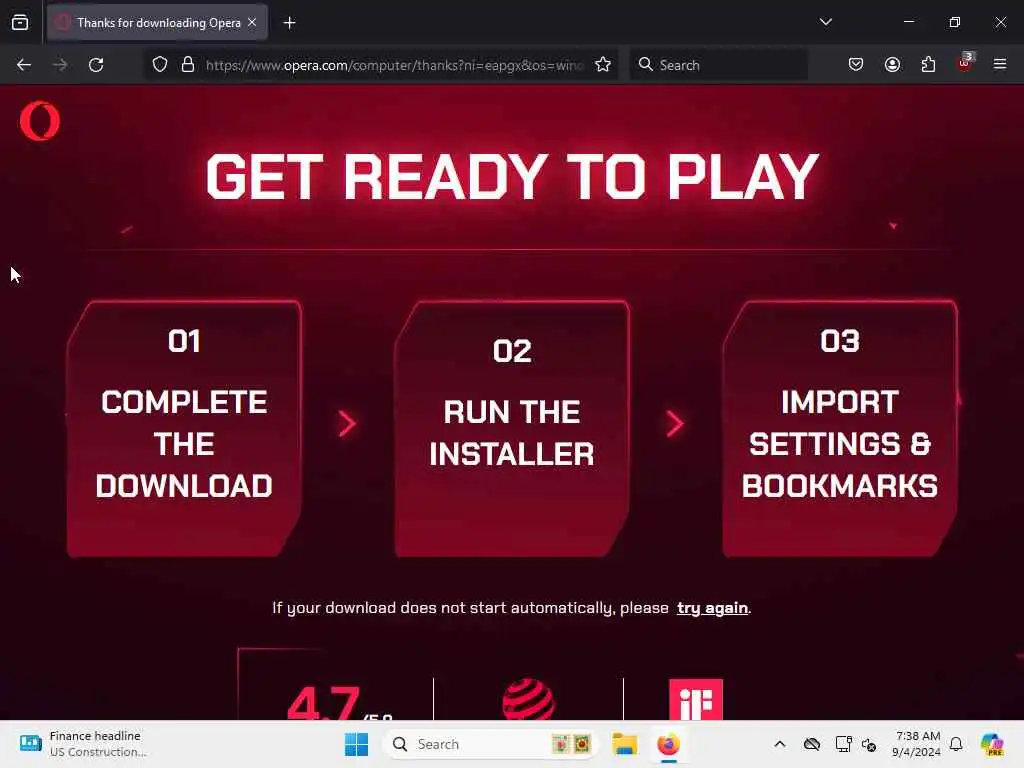Open the cloud sync tray icon
The image size is (1024, 768).
pos(812,744)
